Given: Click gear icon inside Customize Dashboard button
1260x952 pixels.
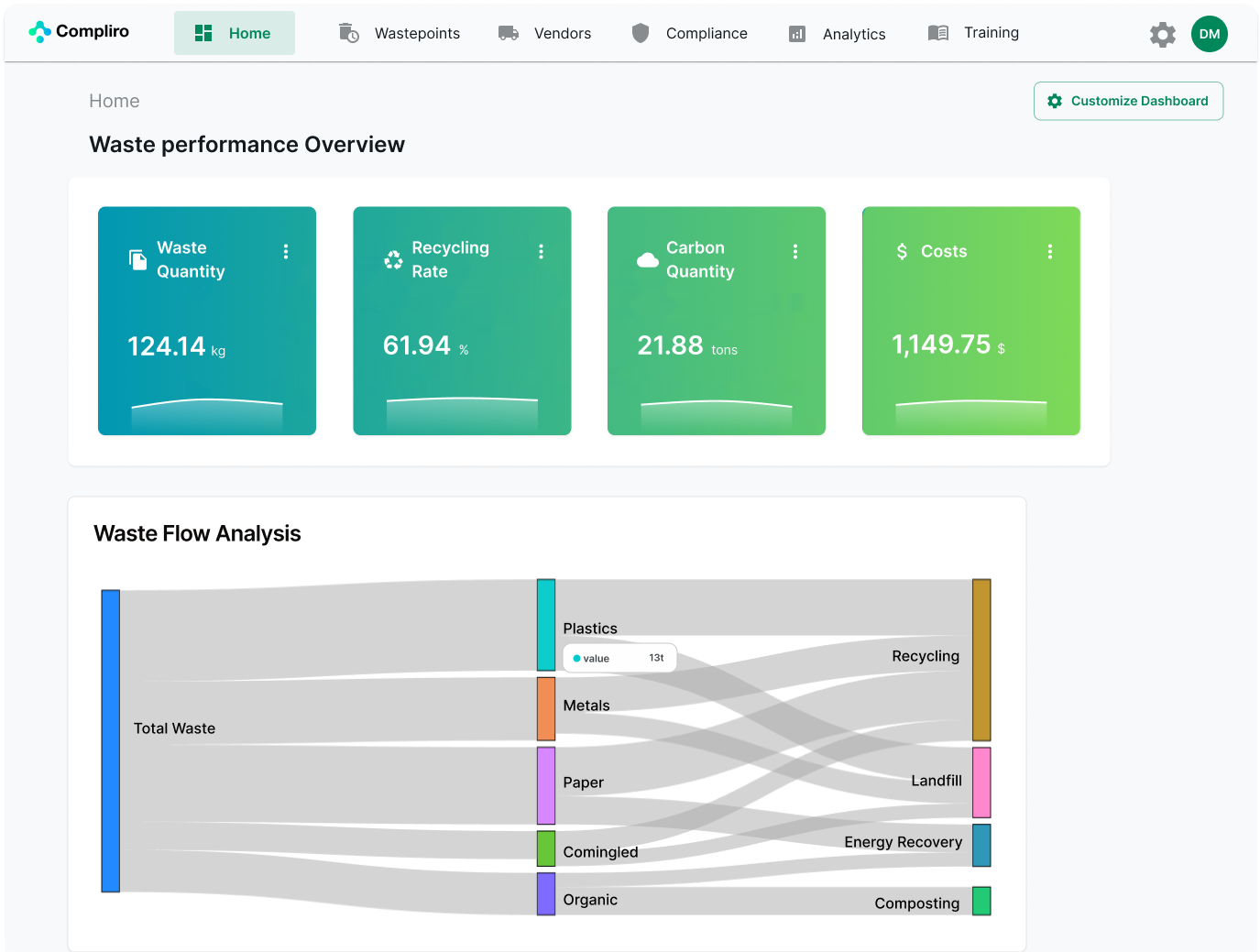Looking at the screenshot, I should 1055,101.
